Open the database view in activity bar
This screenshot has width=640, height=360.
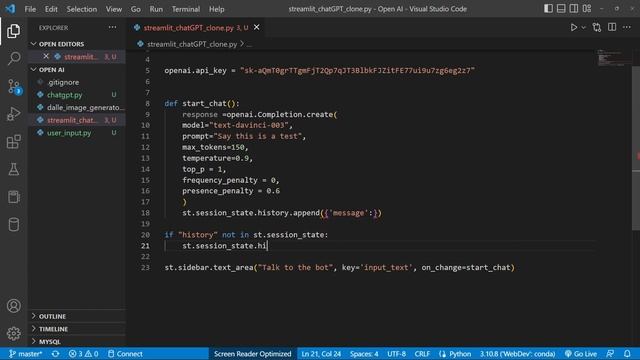tap(13, 224)
